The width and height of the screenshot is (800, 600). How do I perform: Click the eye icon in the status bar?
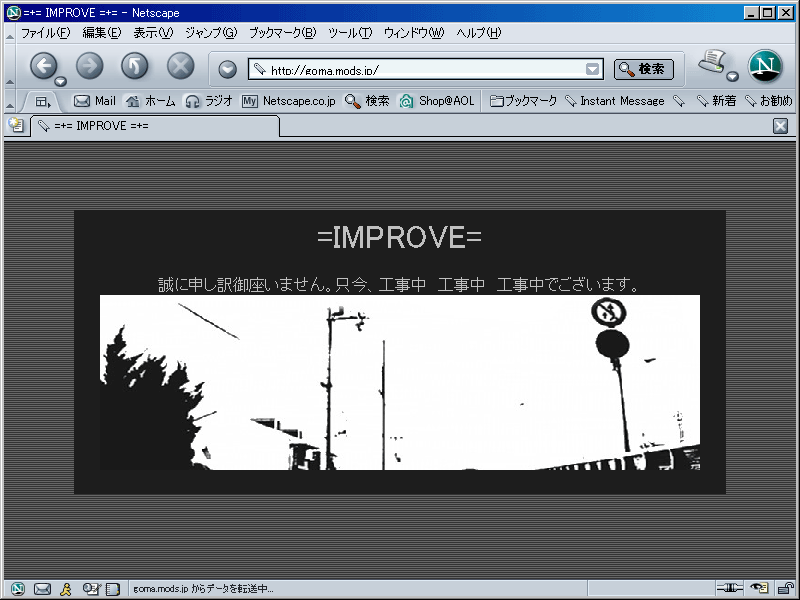[760, 588]
